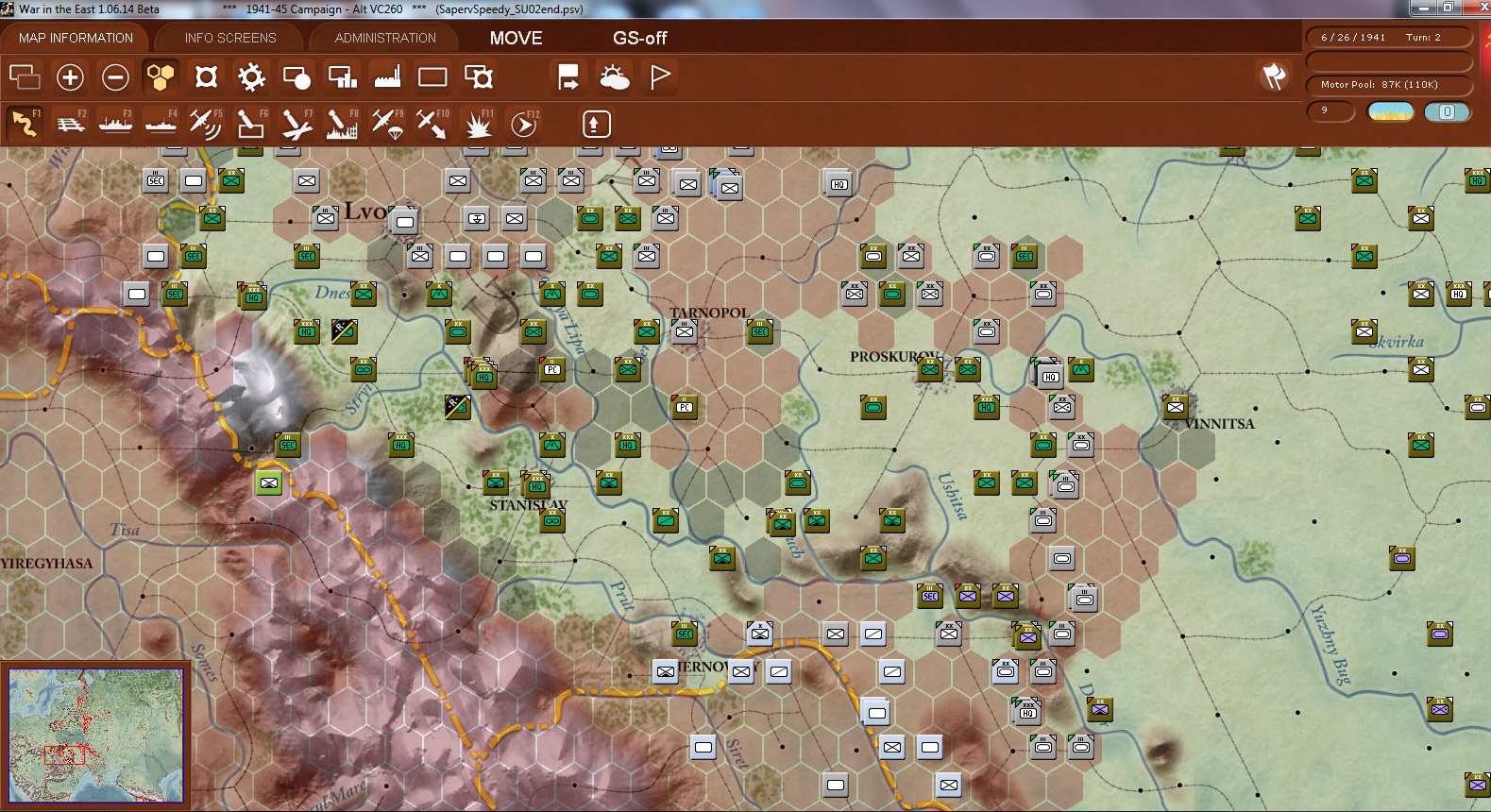Click the YIREGYHASA city label
Viewport: 1491px width, 812px height.
pyautogui.click(x=46, y=564)
